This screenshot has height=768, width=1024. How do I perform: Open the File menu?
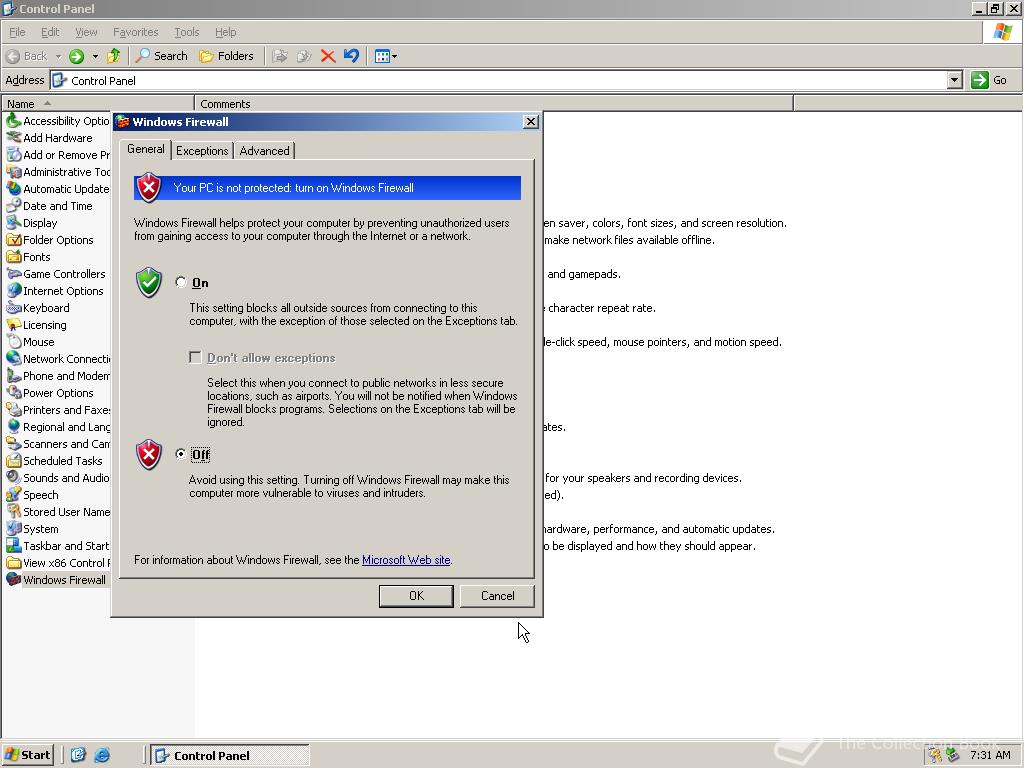[17, 32]
